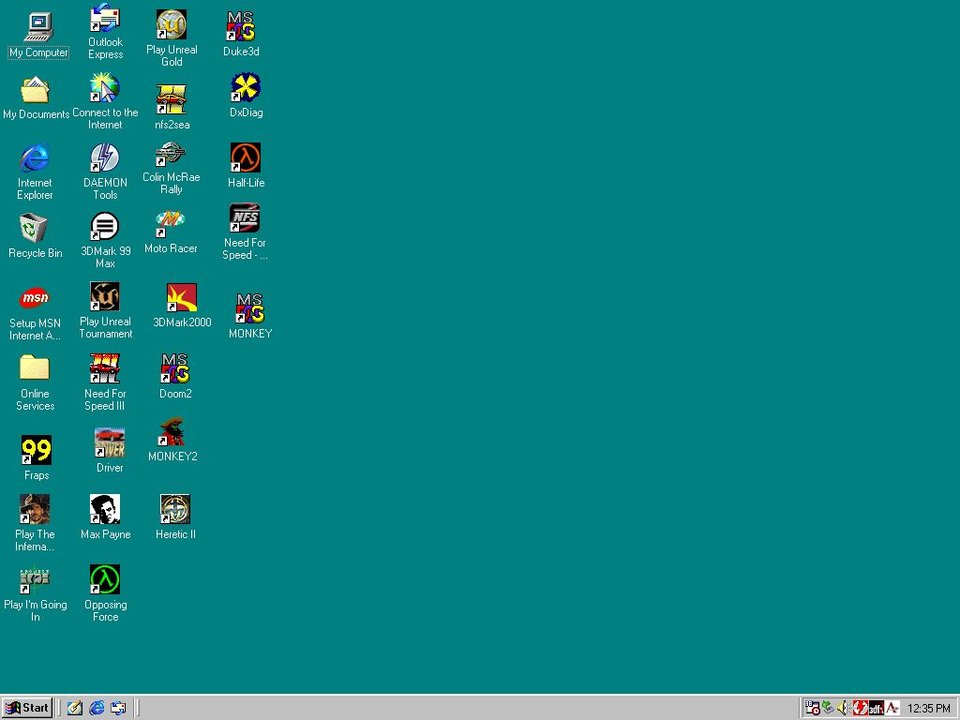The height and width of the screenshot is (720, 960).
Task: Click the red lightning tray icon
Action: [860, 708]
